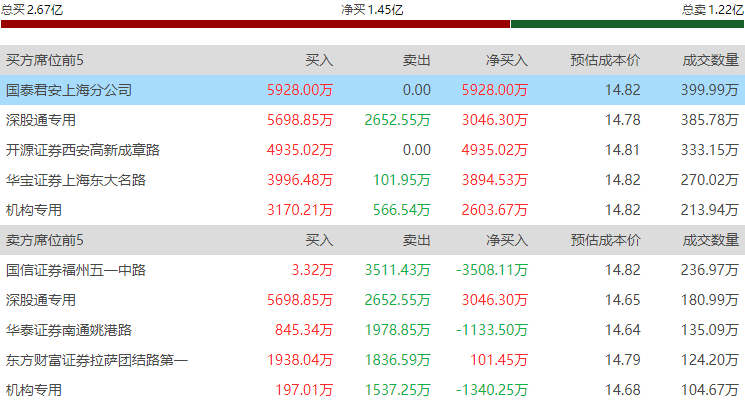This screenshot has height=403, width=745.
Task: Click the 预估成本价 header in buyer section
Action: [605, 60]
